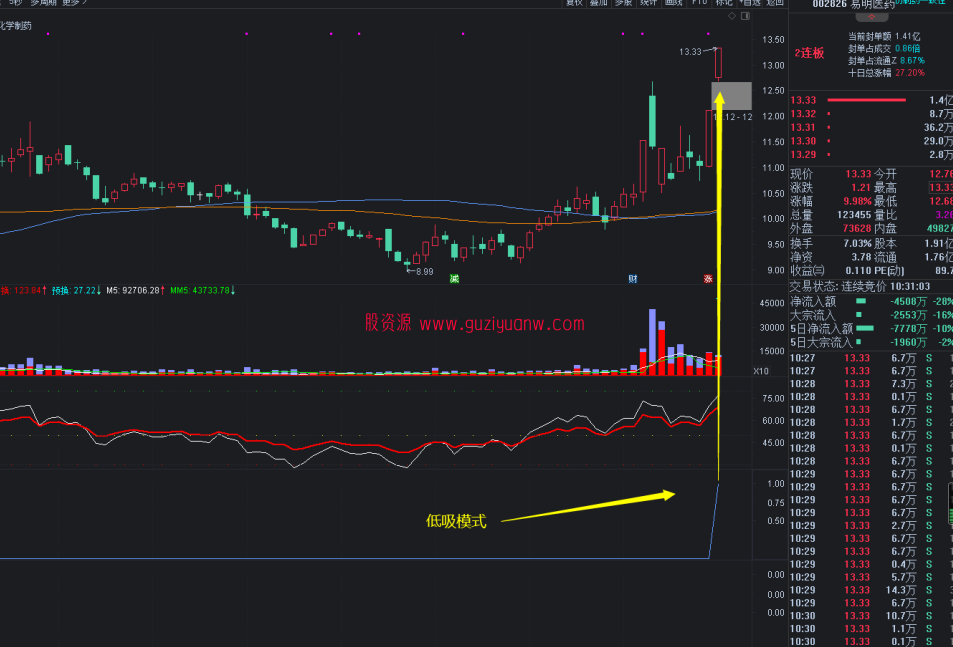
Task: Click the 大宗流入 -2553万 row
Action: (x=871, y=315)
